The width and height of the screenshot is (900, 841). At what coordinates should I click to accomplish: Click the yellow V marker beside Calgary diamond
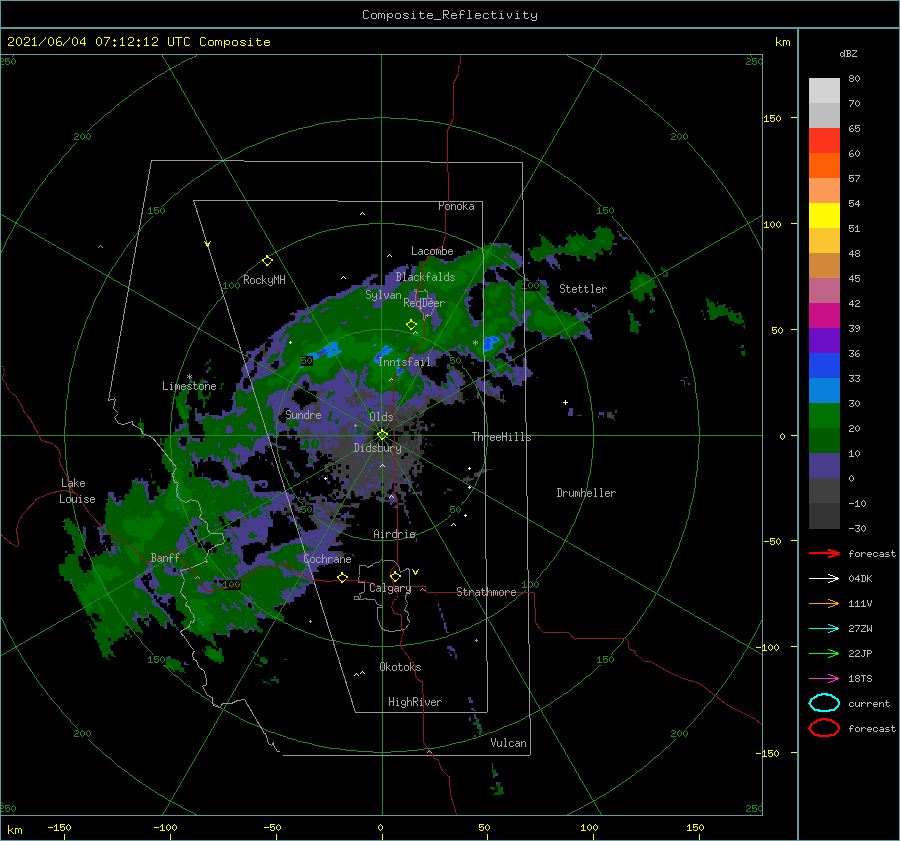pos(415,572)
